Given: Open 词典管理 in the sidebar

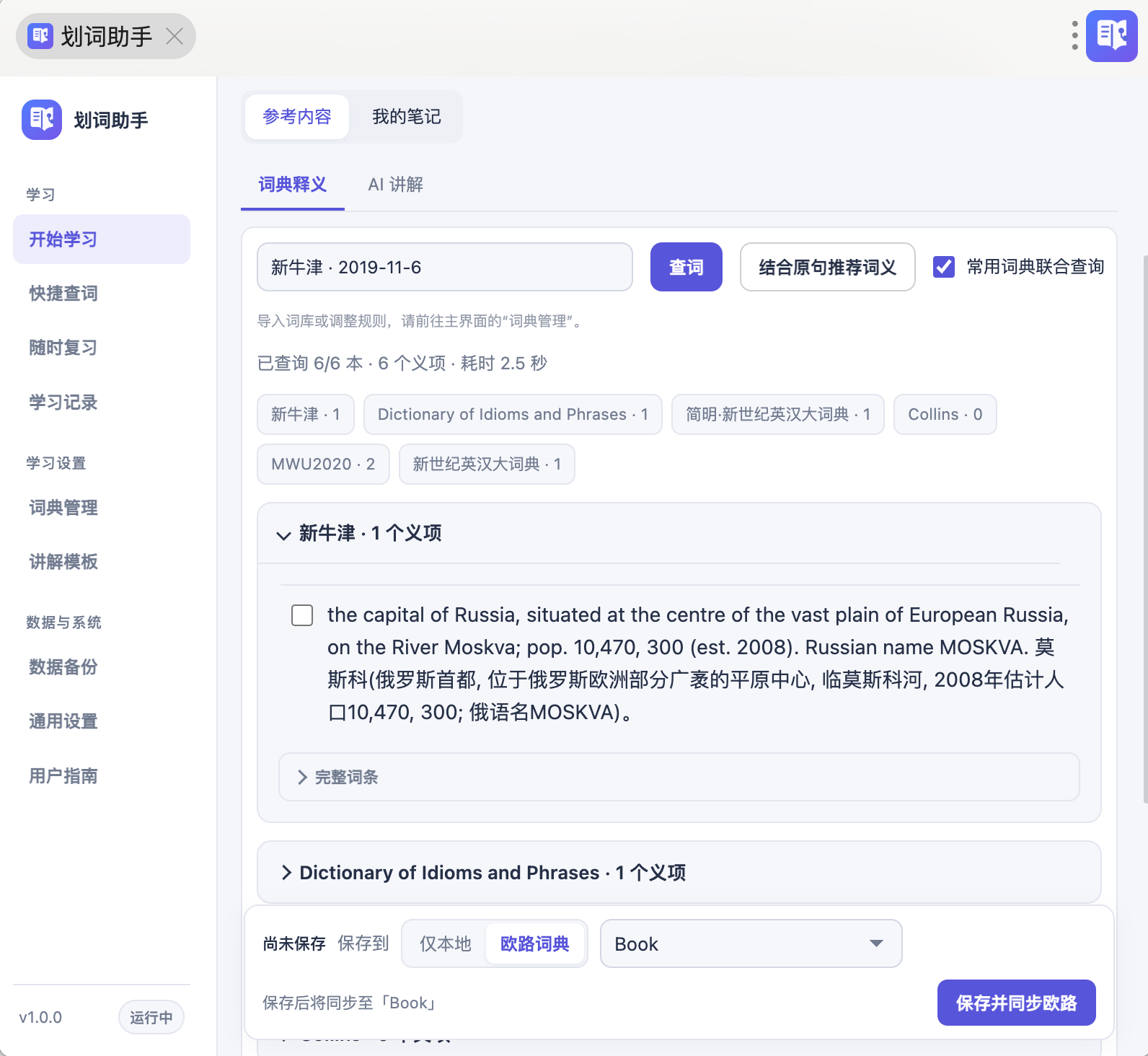Looking at the screenshot, I should pyautogui.click(x=102, y=508).
